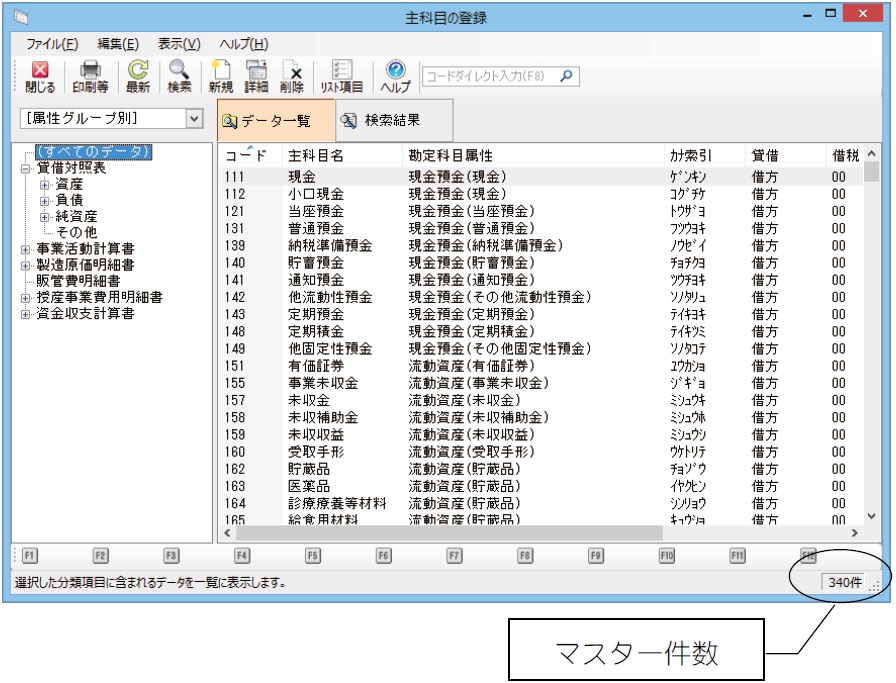Click the horizontal scrollbar right arrow
The height and width of the screenshot is (683, 896).
coord(854,535)
